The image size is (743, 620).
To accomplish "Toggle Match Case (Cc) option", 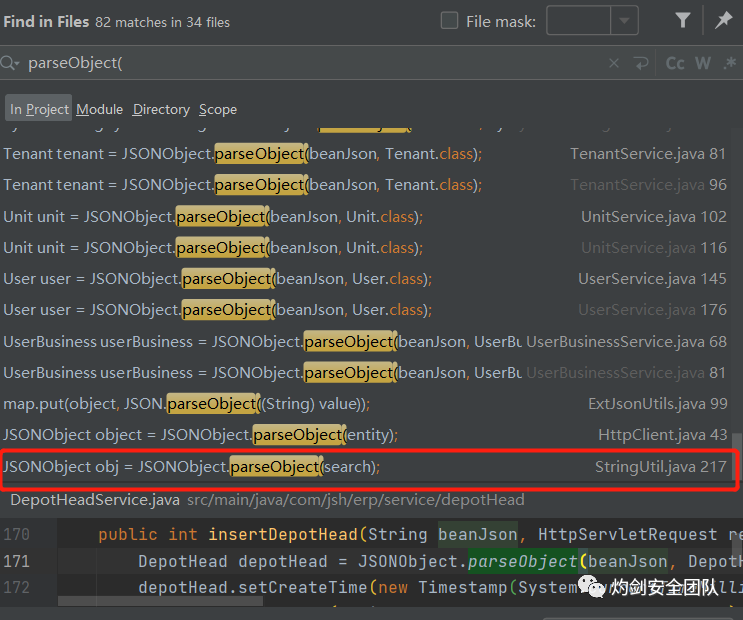I will click(675, 63).
